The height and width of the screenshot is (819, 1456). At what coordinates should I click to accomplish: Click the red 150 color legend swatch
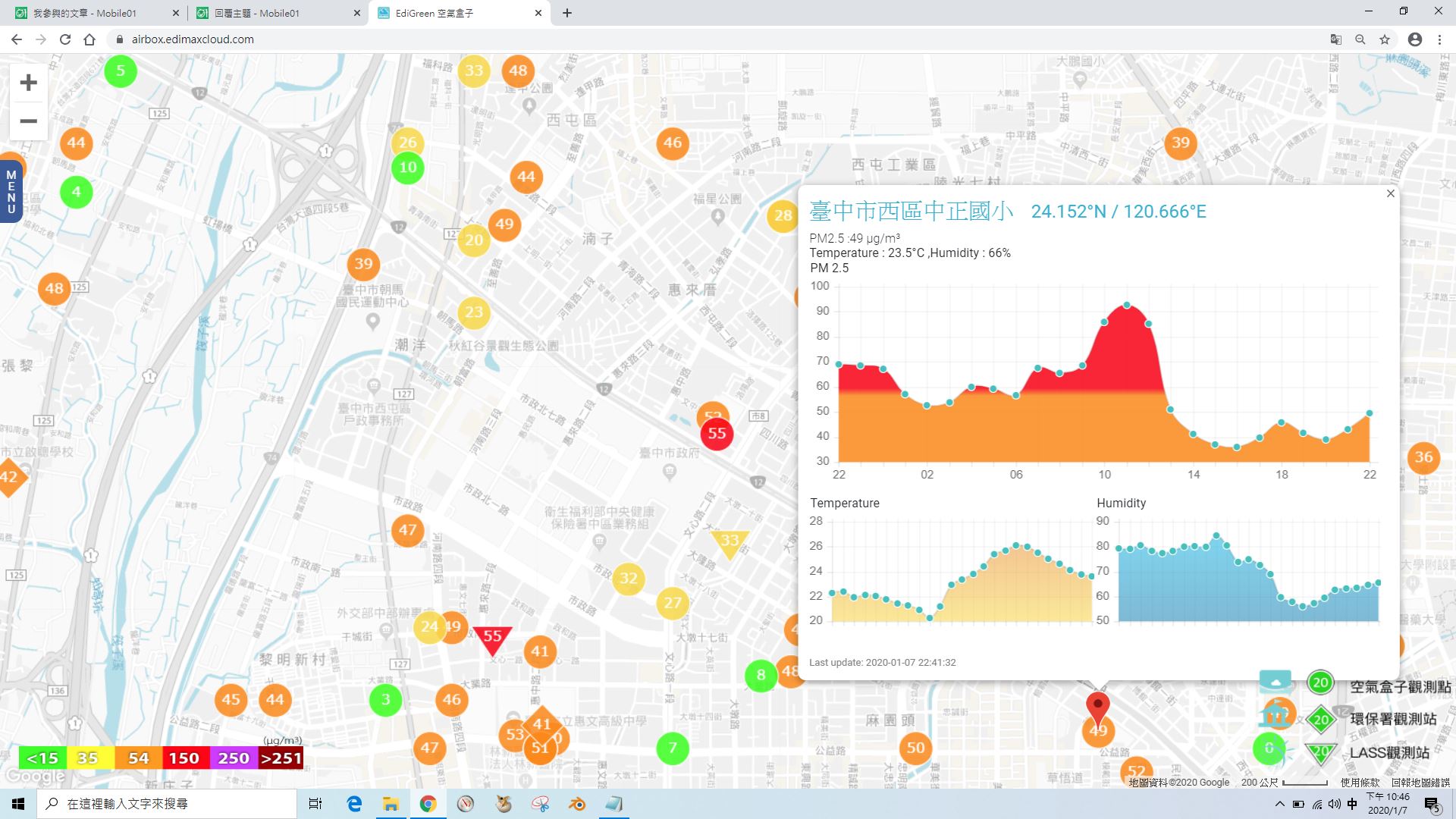(x=184, y=758)
